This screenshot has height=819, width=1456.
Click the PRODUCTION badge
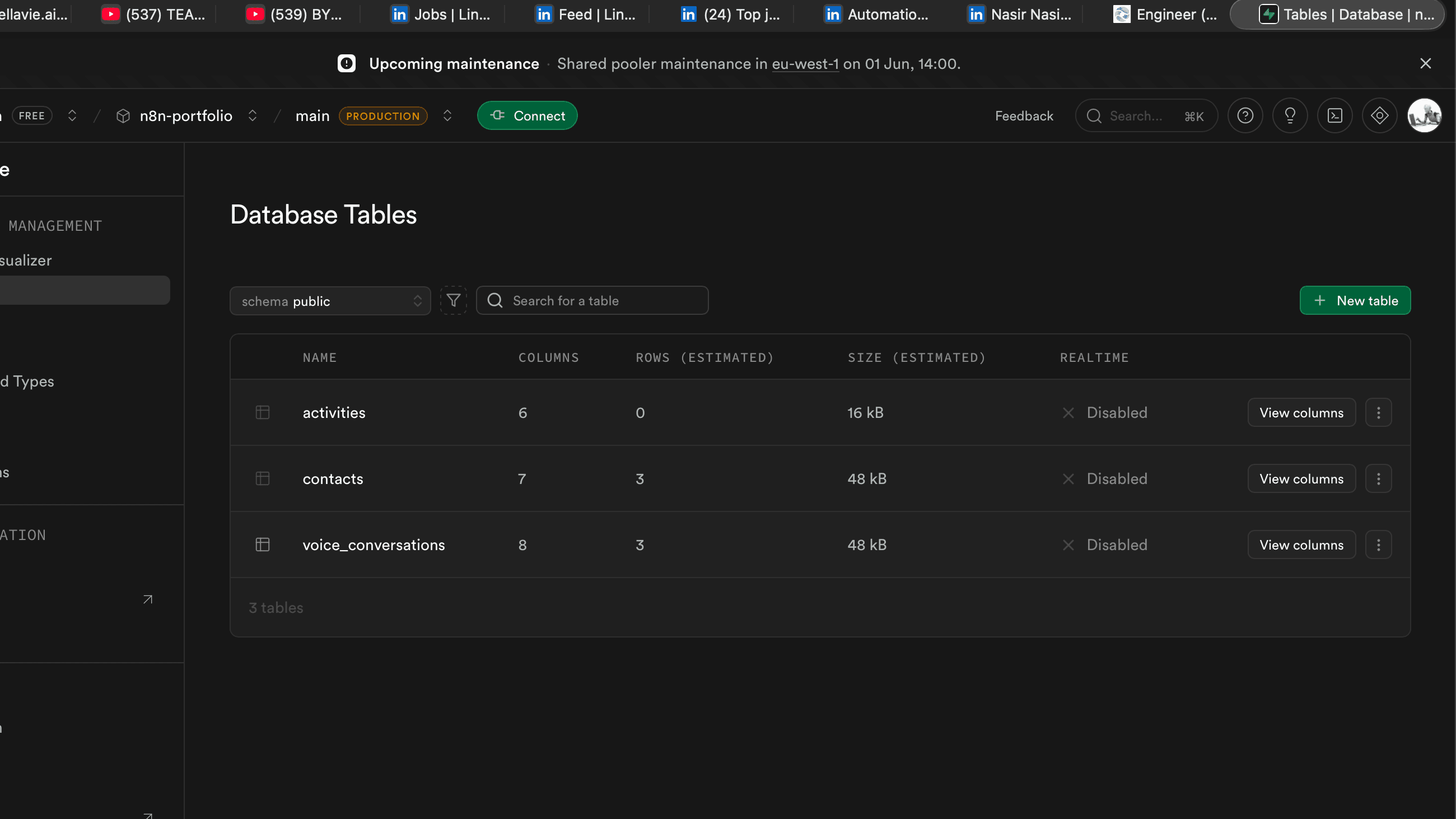[382, 116]
